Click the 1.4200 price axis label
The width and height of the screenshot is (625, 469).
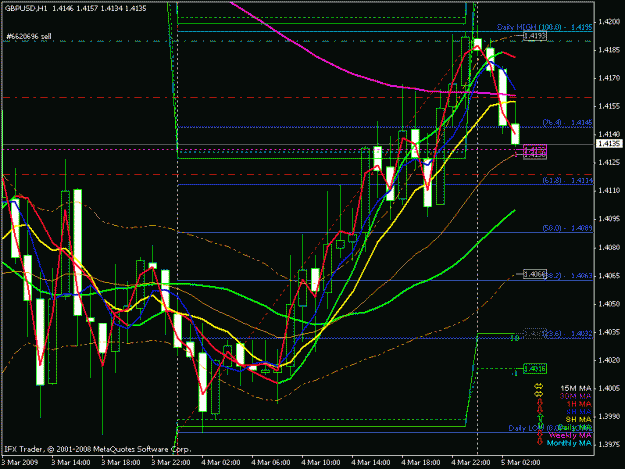(x=609, y=22)
